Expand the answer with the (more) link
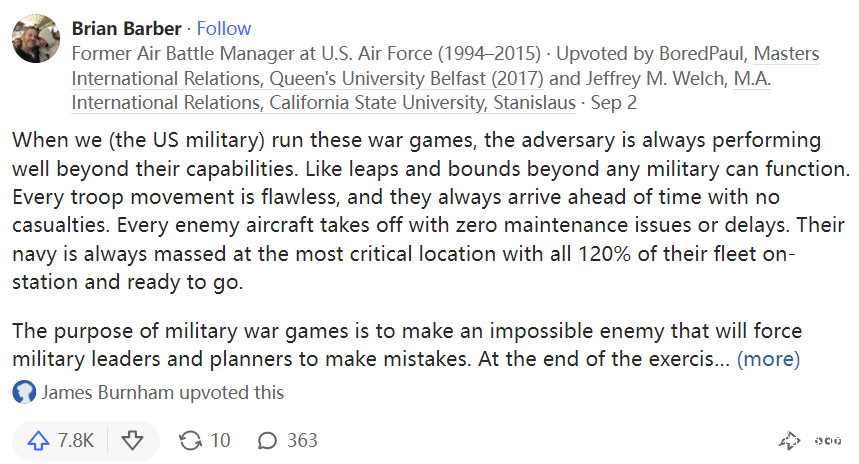The height and width of the screenshot is (464, 859). [768, 358]
